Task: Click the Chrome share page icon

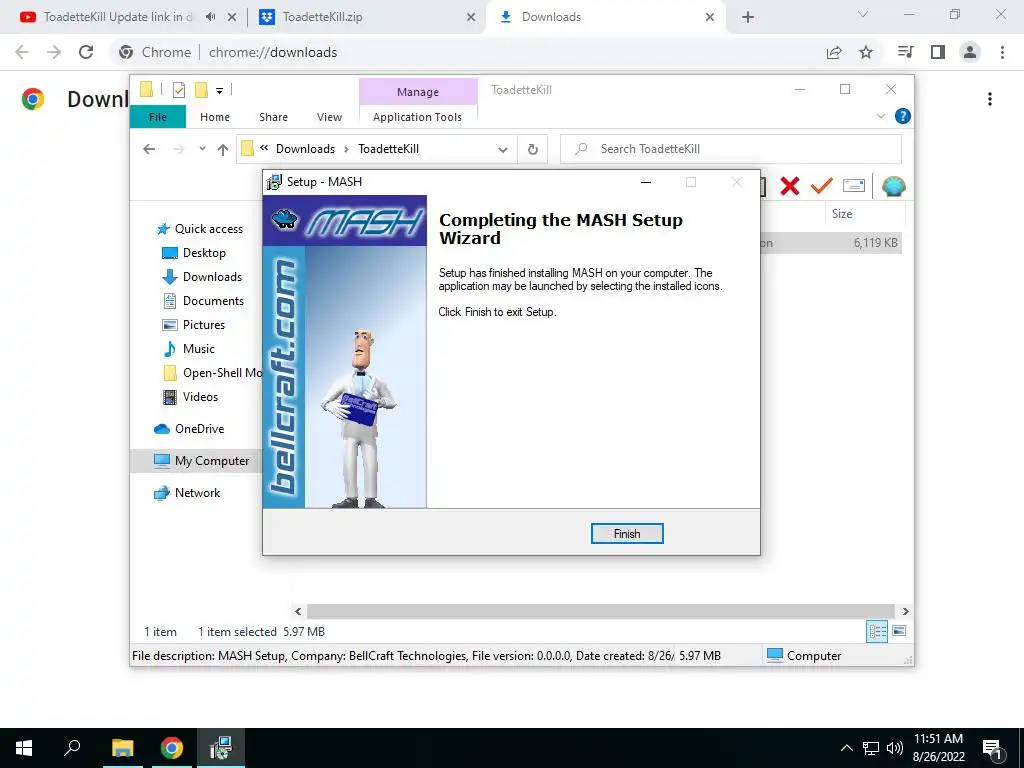Action: pos(834,52)
